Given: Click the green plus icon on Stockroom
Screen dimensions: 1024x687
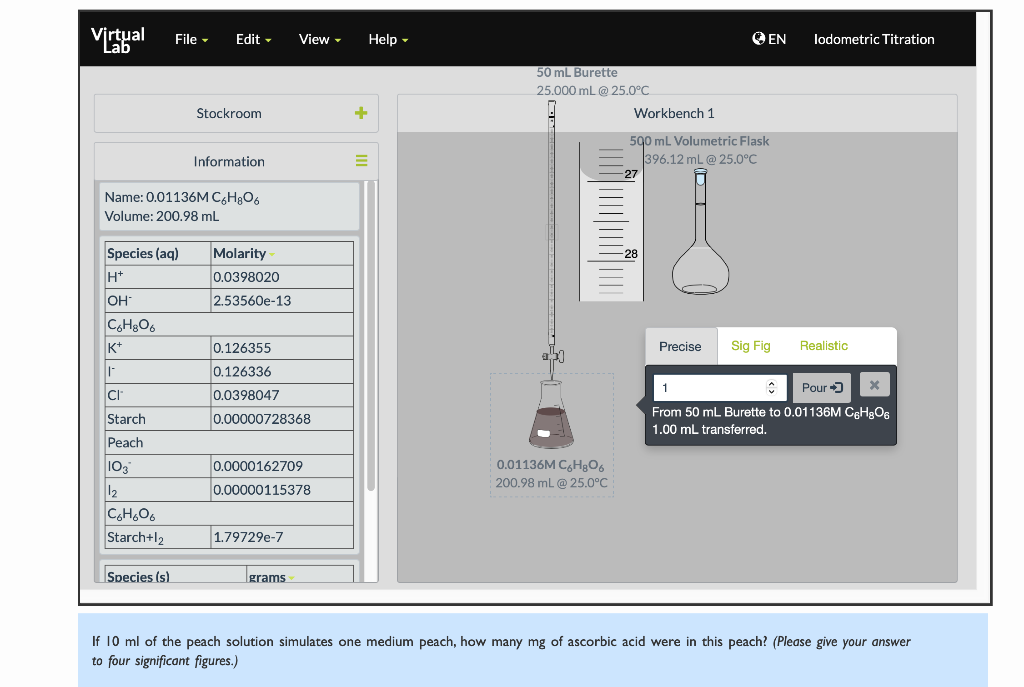Looking at the screenshot, I should click(360, 113).
